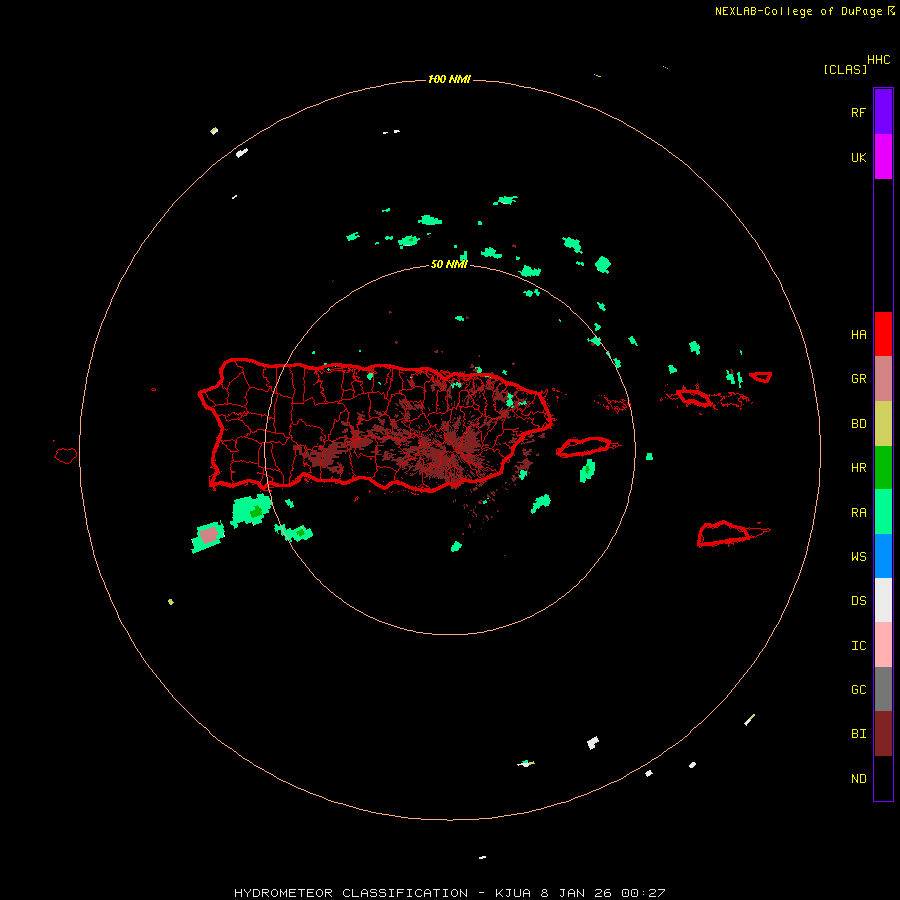Select the light pink IC swatch
The width and height of the screenshot is (900, 900).
[883, 645]
